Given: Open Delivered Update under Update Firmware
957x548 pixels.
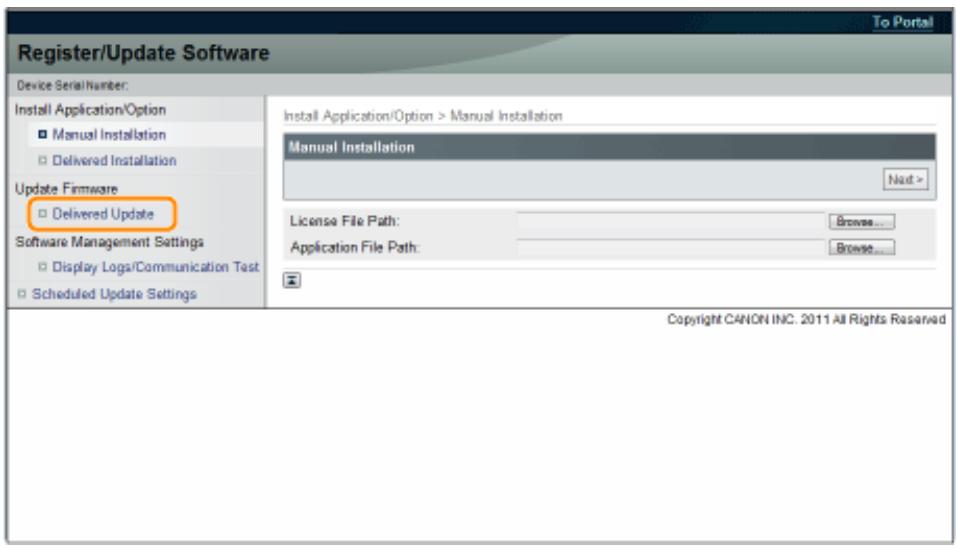Looking at the screenshot, I should 103,214.
